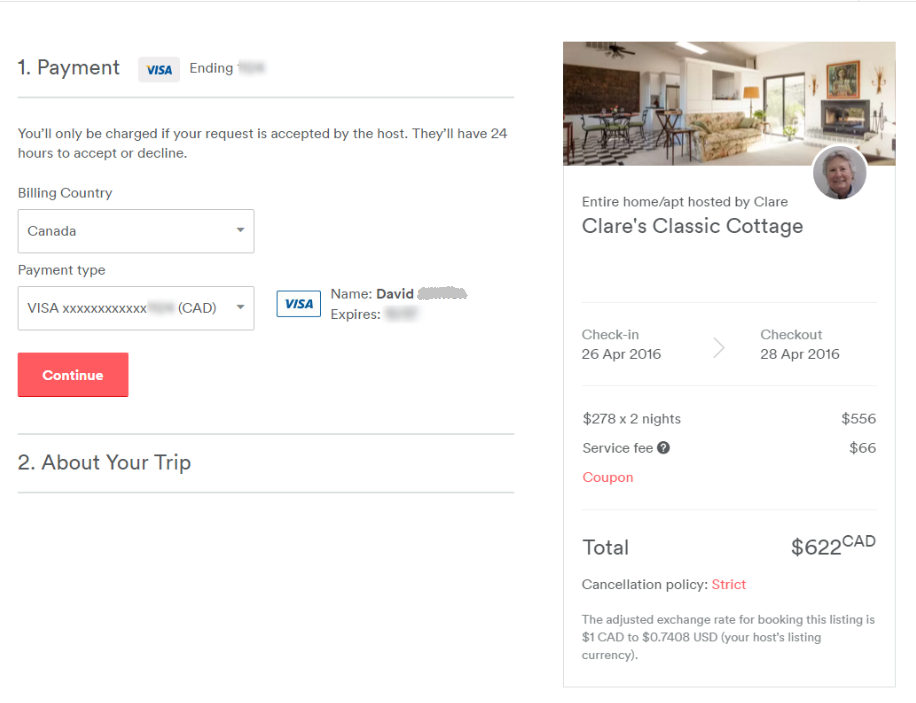Click the $278 x 2 nights line
The height and width of the screenshot is (703, 916).
[x=631, y=419]
